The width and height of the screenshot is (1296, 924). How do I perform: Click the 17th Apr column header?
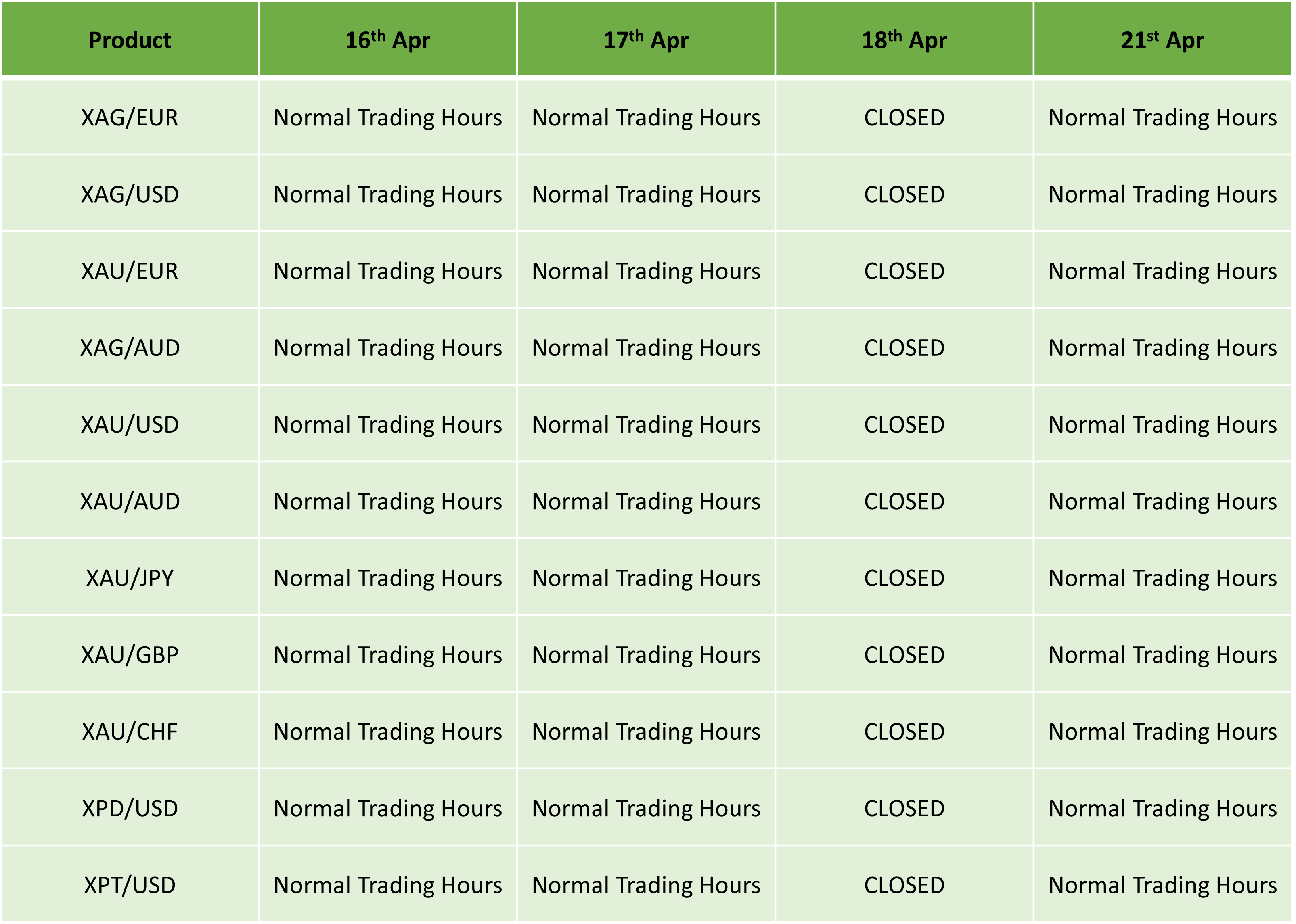[x=646, y=39]
